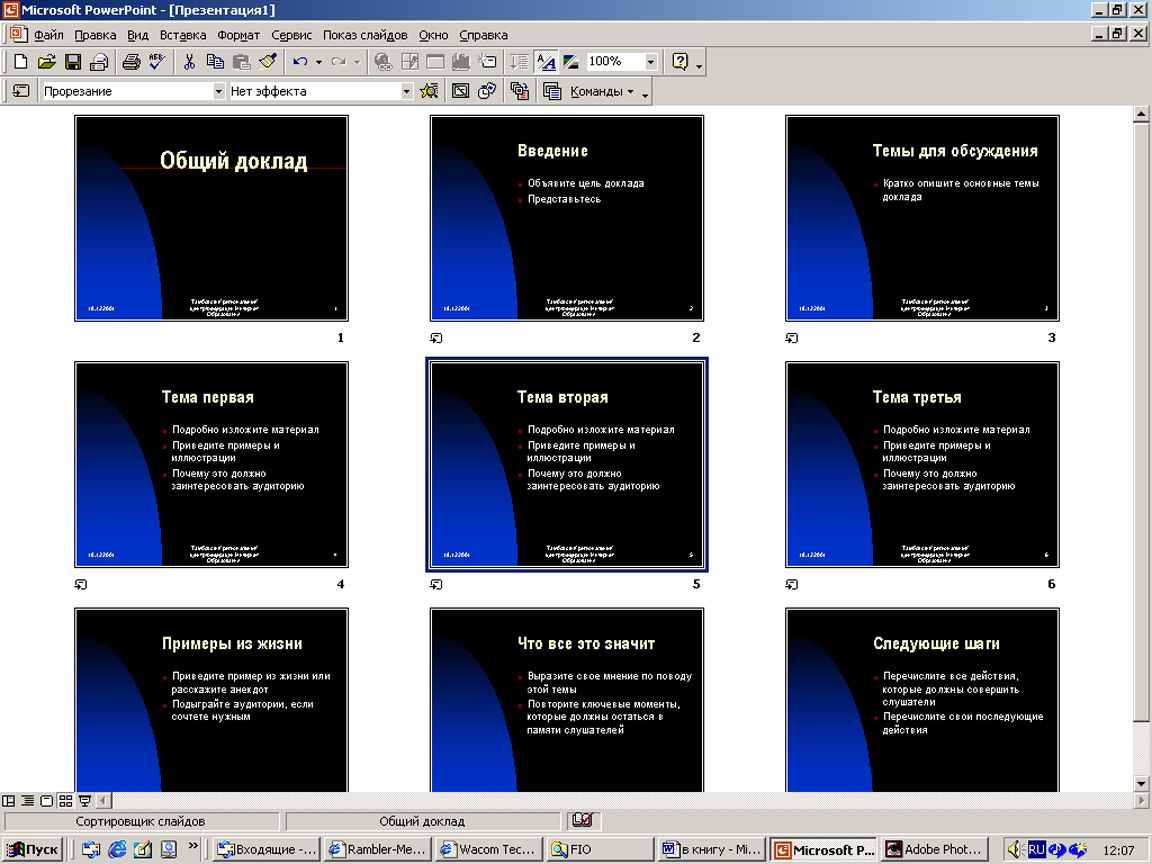Image resolution: width=1152 pixels, height=864 pixels.
Task: Click the Rehearse Timings clock icon
Action: [x=486, y=91]
